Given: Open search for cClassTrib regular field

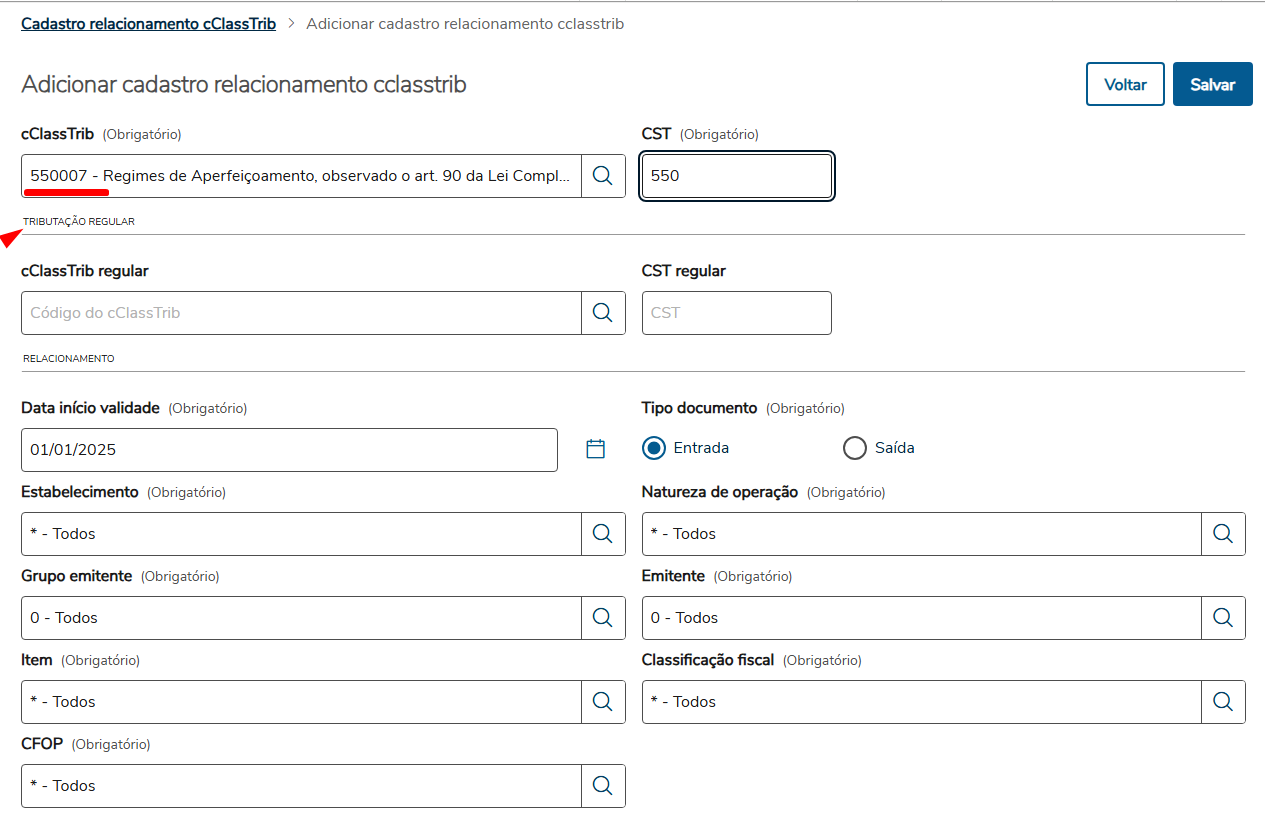Looking at the screenshot, I should [603, 313].
